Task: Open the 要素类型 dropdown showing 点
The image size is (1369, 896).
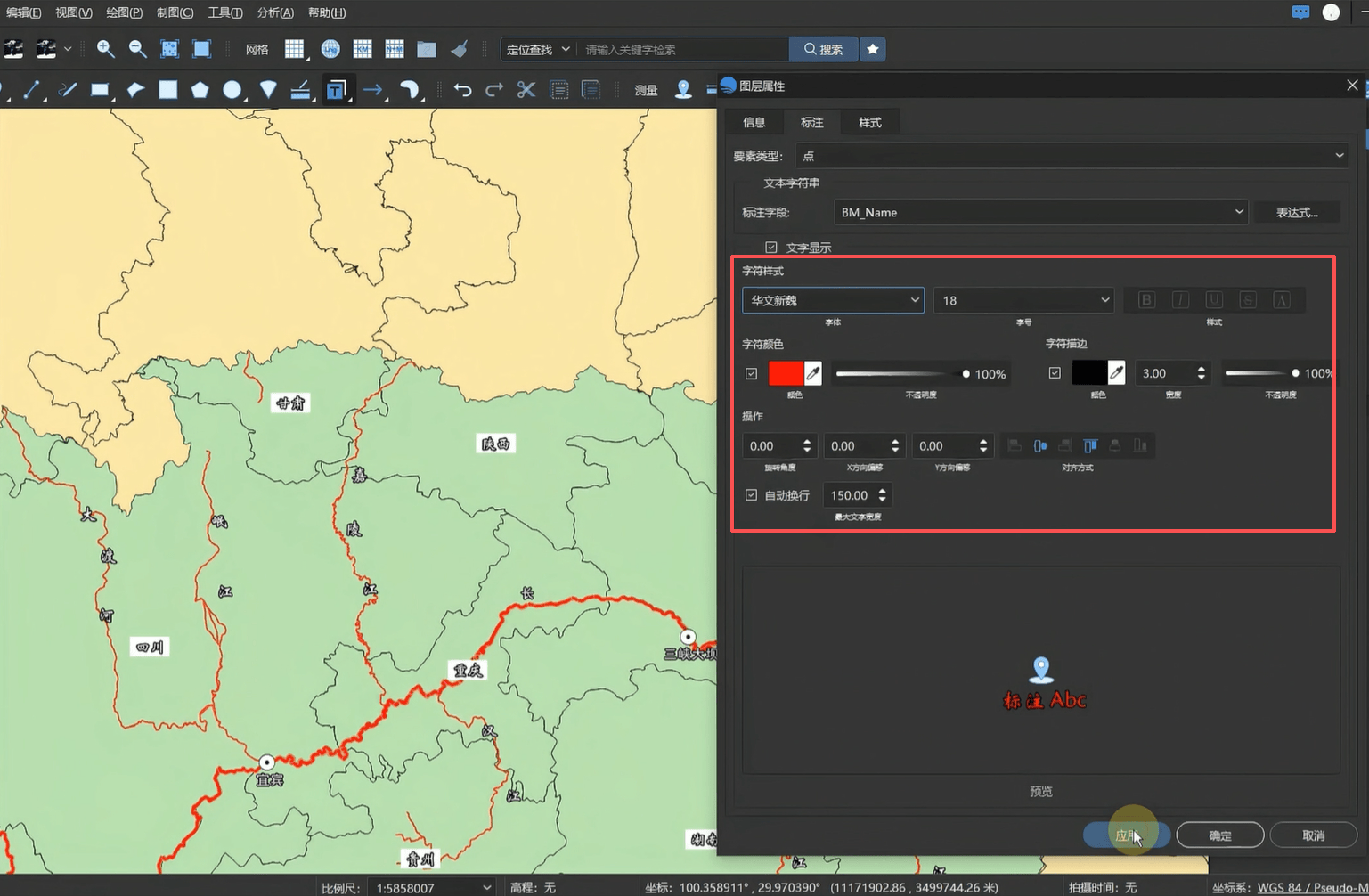Action: (x=1072, y=156)
